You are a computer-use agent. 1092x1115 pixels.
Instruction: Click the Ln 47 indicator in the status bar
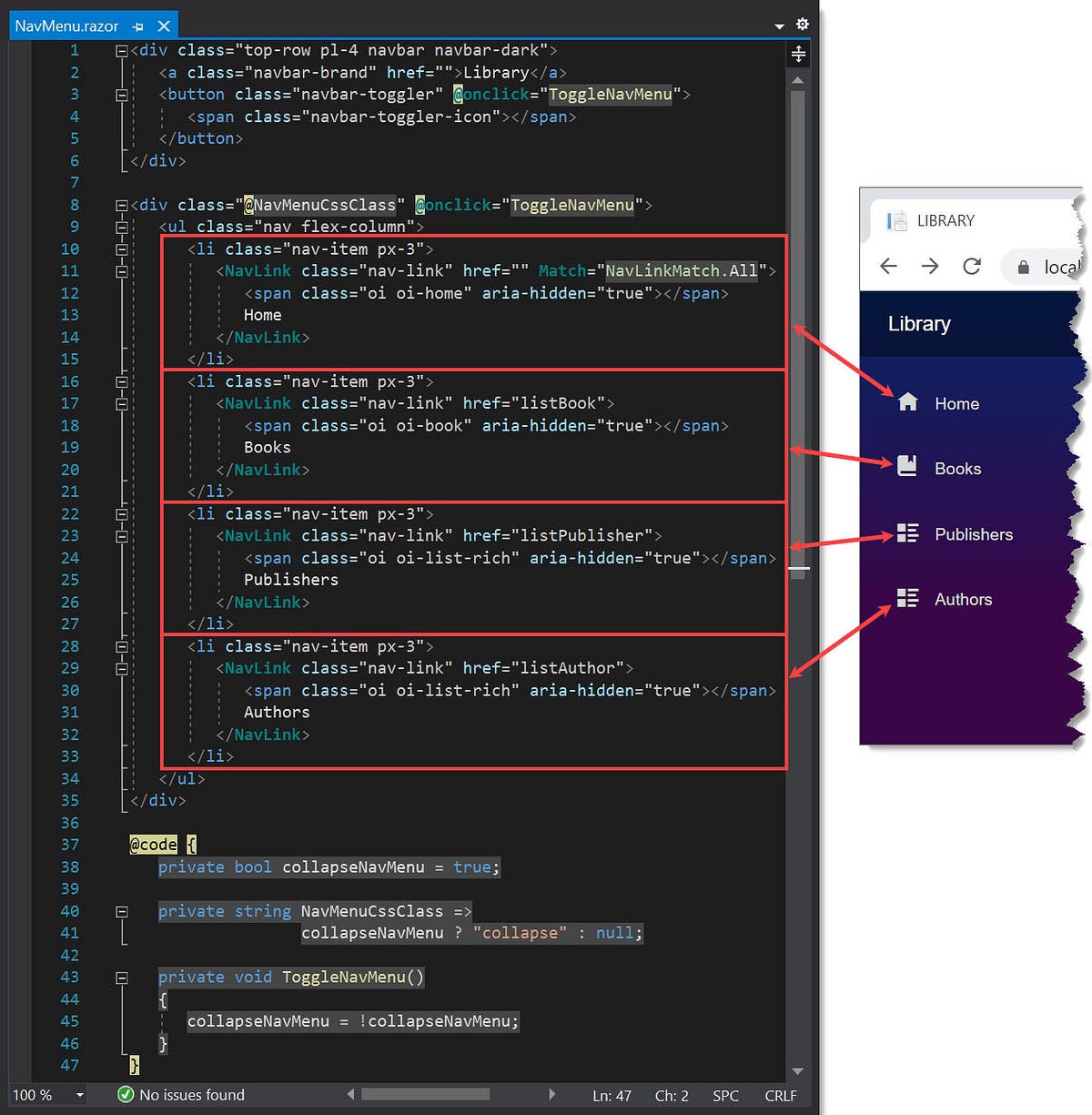click(612, 1095)
